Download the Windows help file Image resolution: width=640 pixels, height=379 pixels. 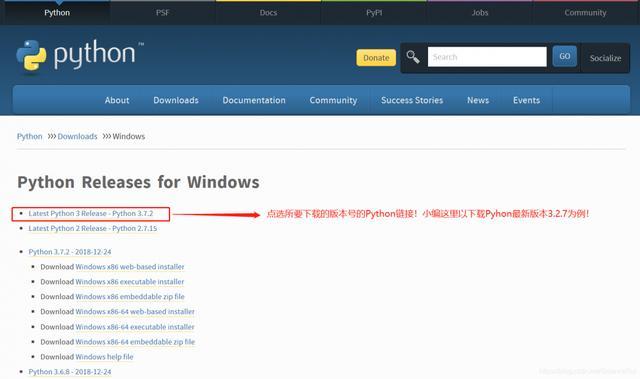click(x=104, y=357)
